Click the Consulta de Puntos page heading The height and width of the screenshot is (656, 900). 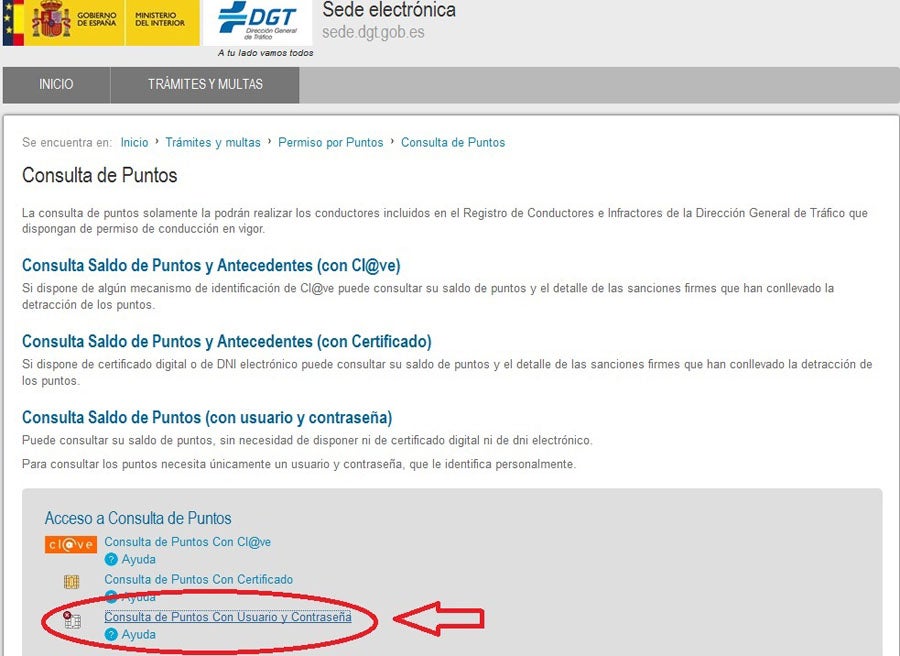tap(100, 175)
